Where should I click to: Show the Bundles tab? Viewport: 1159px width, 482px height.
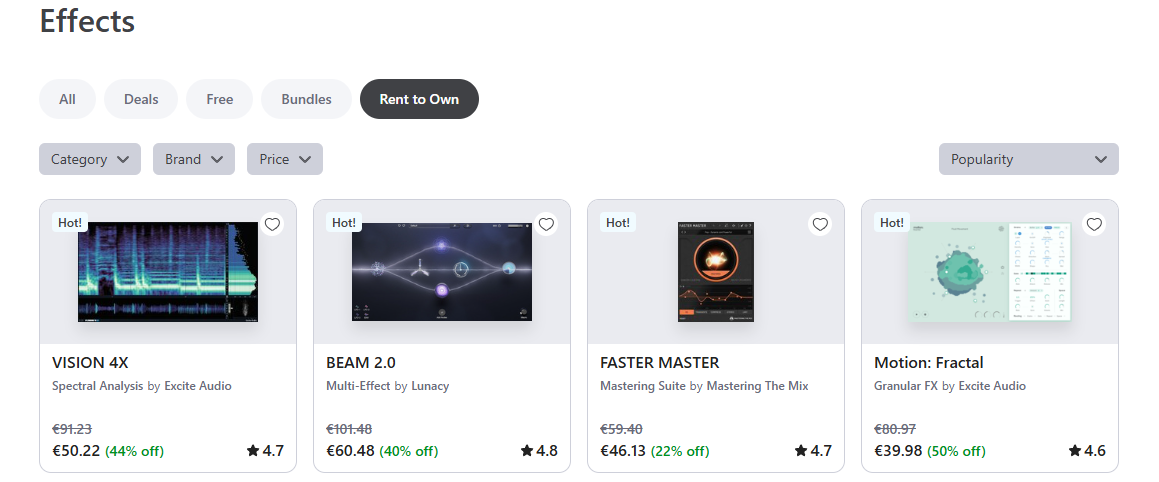(306, 99)
